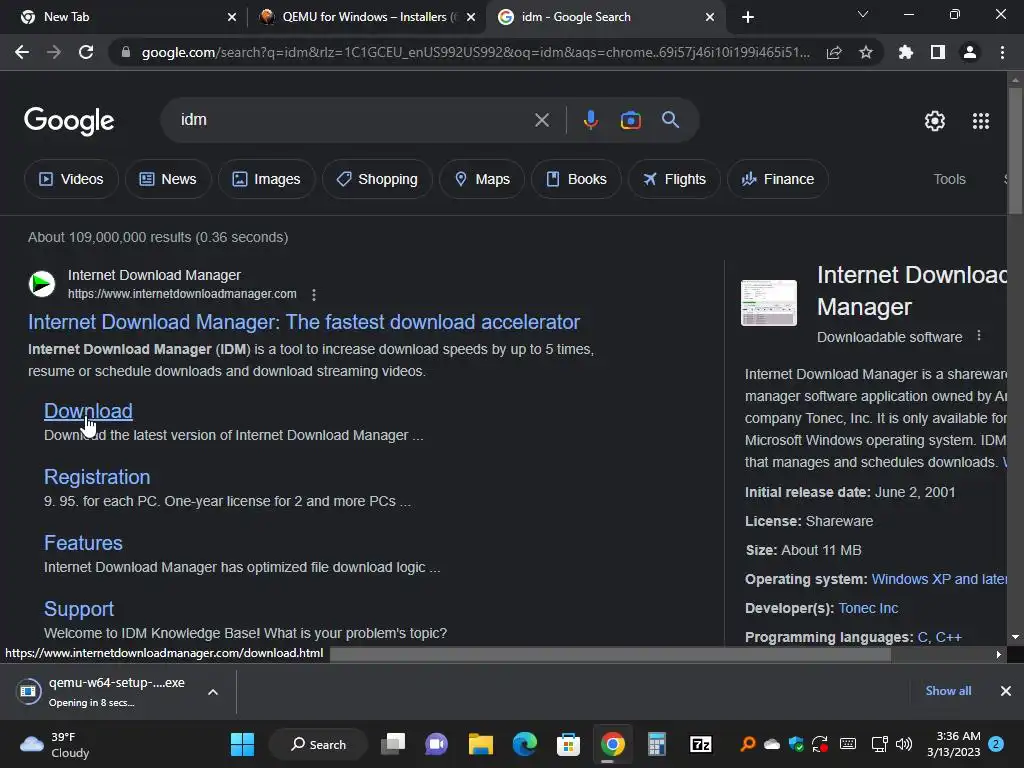Click the C++ programming language link
The width and height of the screenshot is (1024, 768).
[x=948, y=637]
